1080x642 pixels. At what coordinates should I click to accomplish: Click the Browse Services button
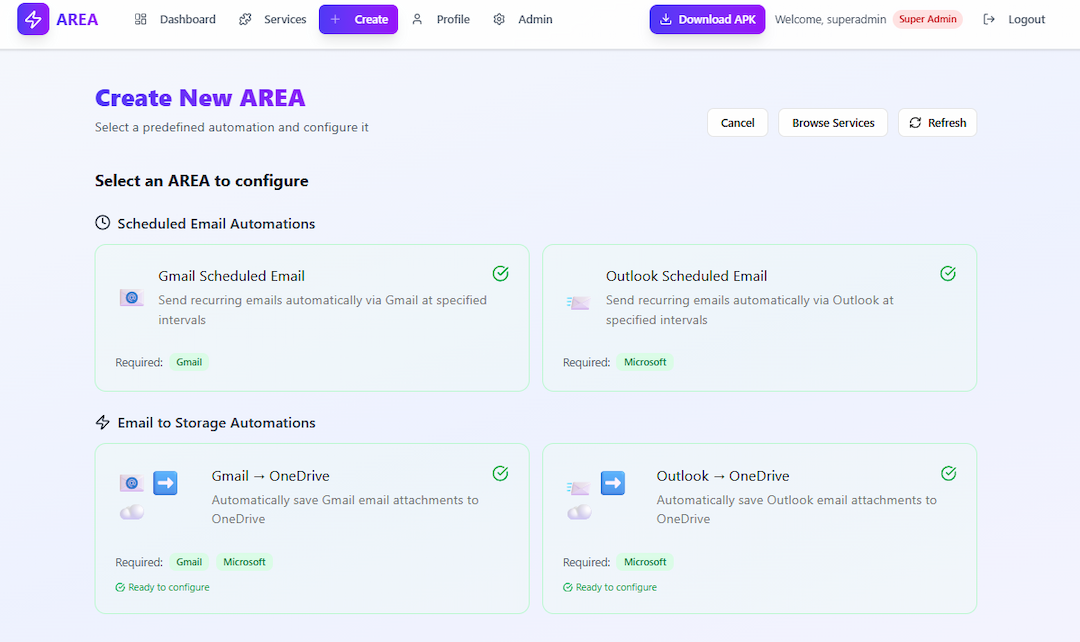(x=832, y=122)
